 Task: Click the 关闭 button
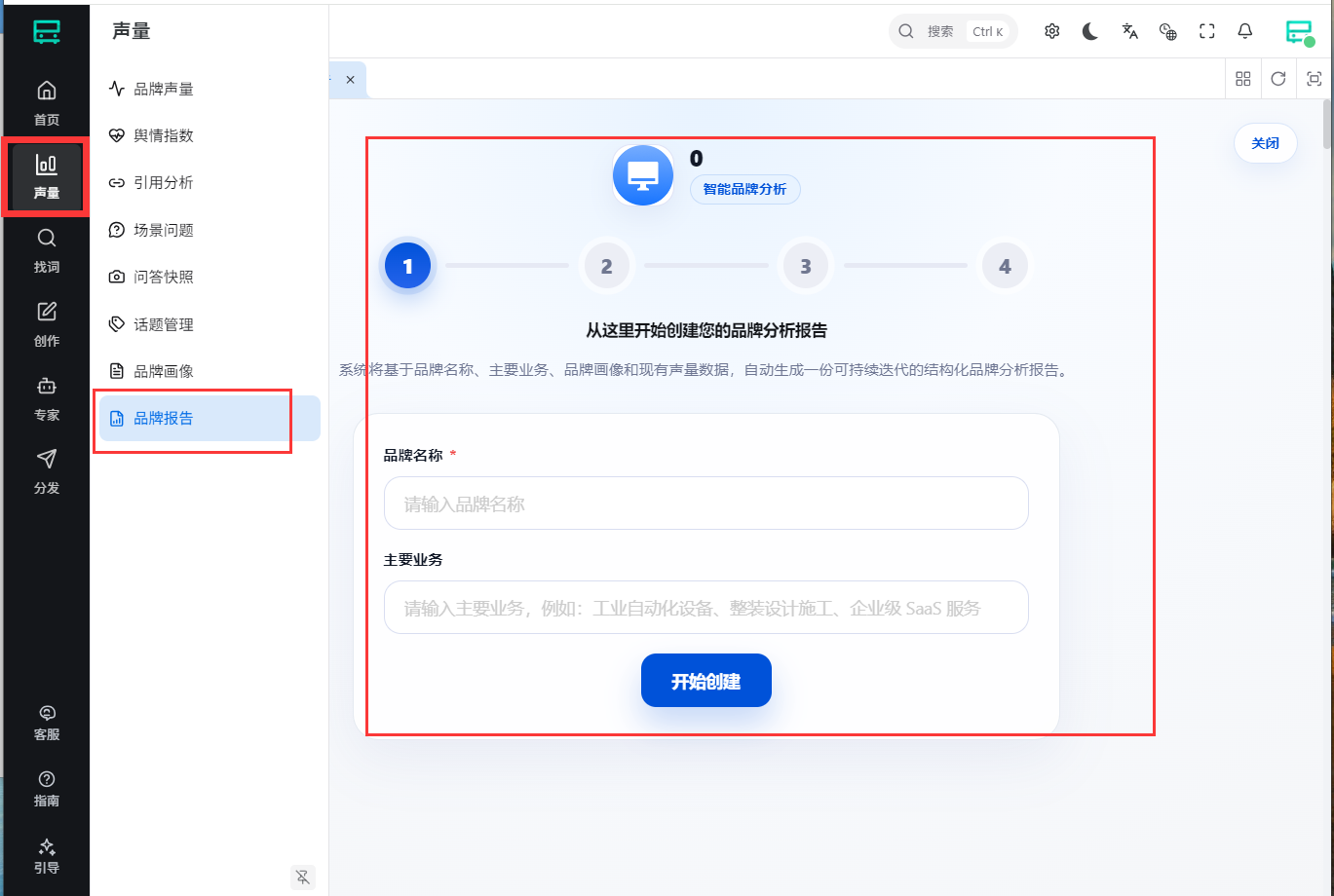pos(1265,143)
